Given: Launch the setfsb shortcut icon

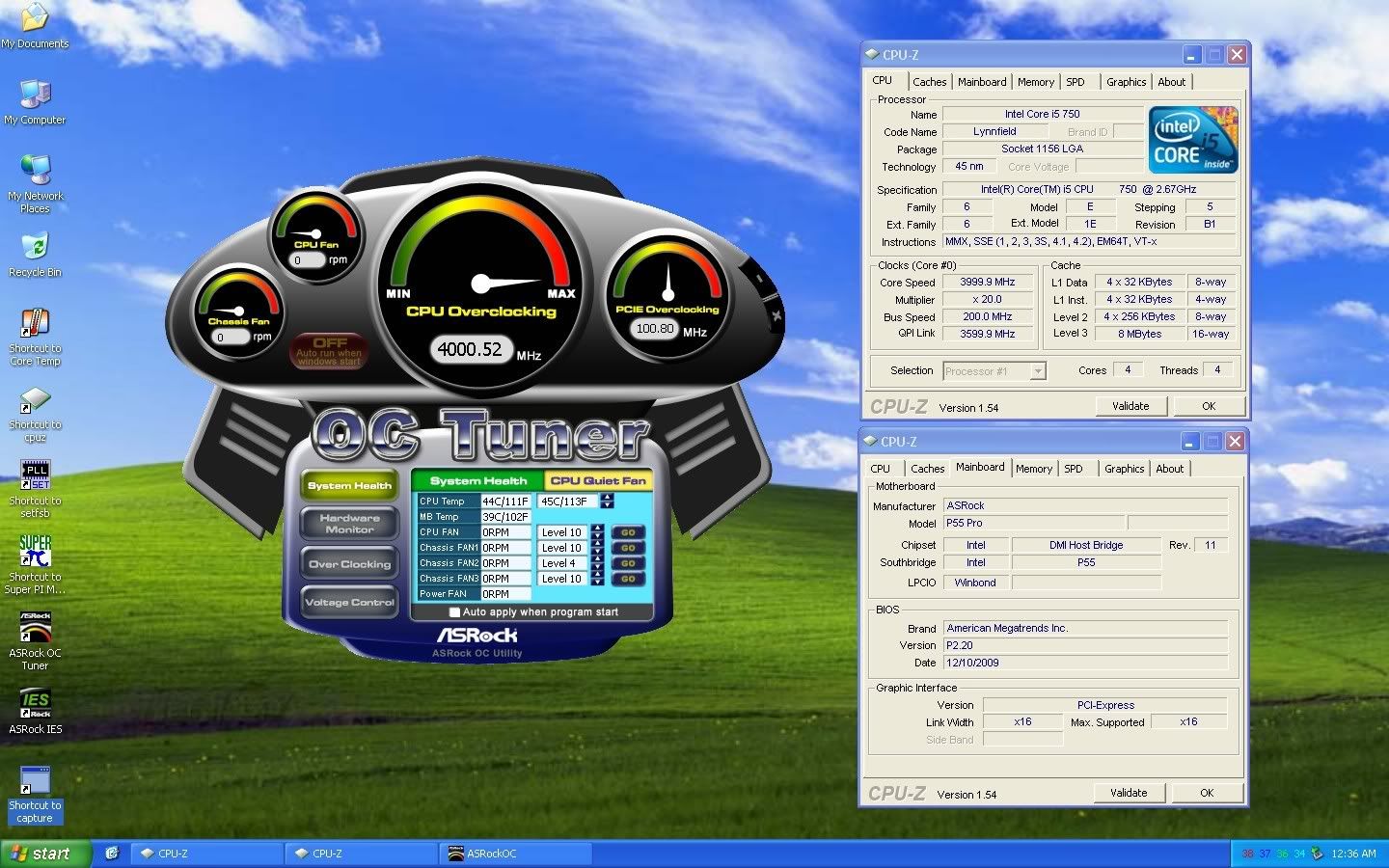Looking at the screenshot, I should point(35,488).
